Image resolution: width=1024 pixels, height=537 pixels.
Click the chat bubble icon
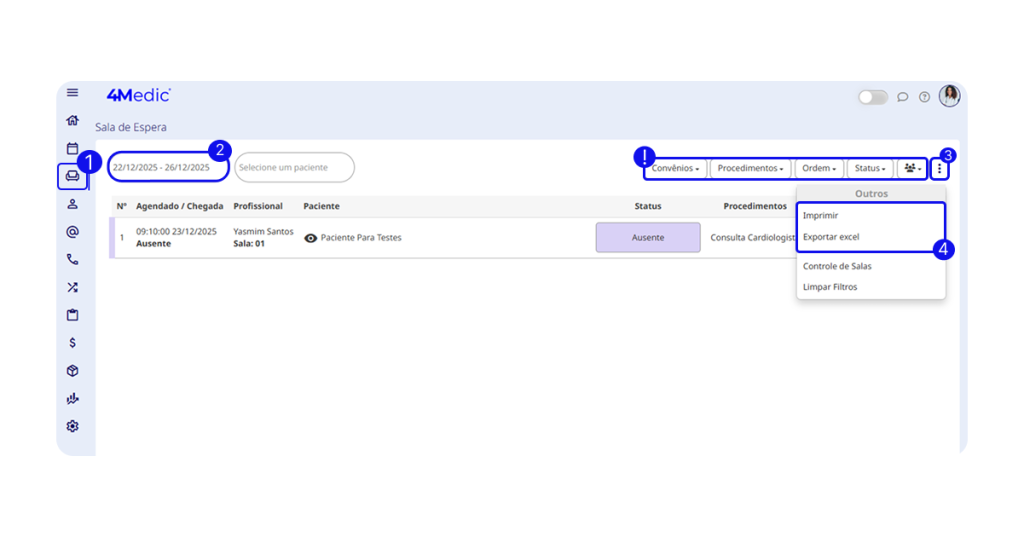coord(902,97)
